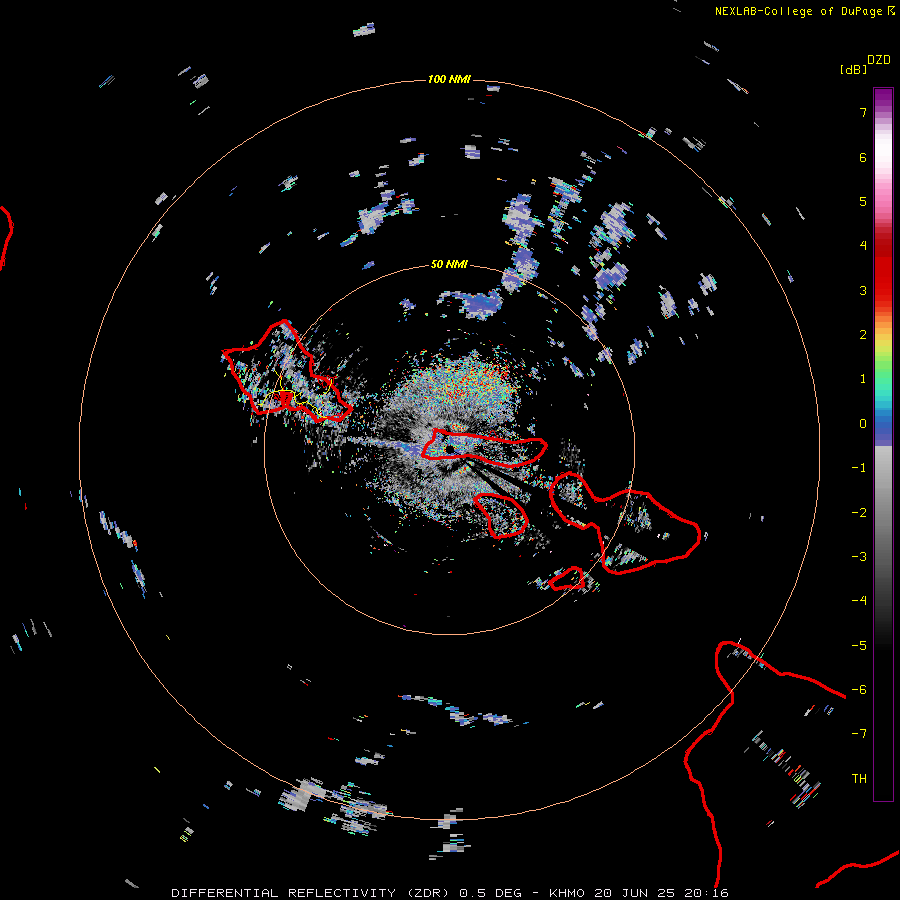Click the -1 value on color scale

(x=859, y=468)
